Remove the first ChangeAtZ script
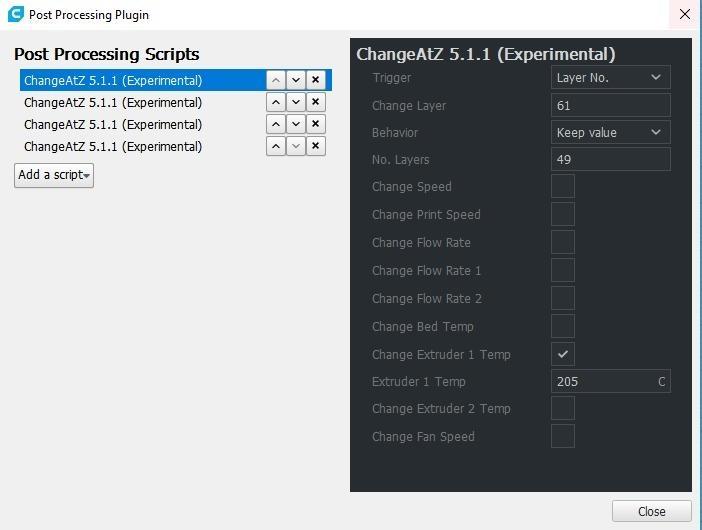702x530 pixels. coord(316,80)
